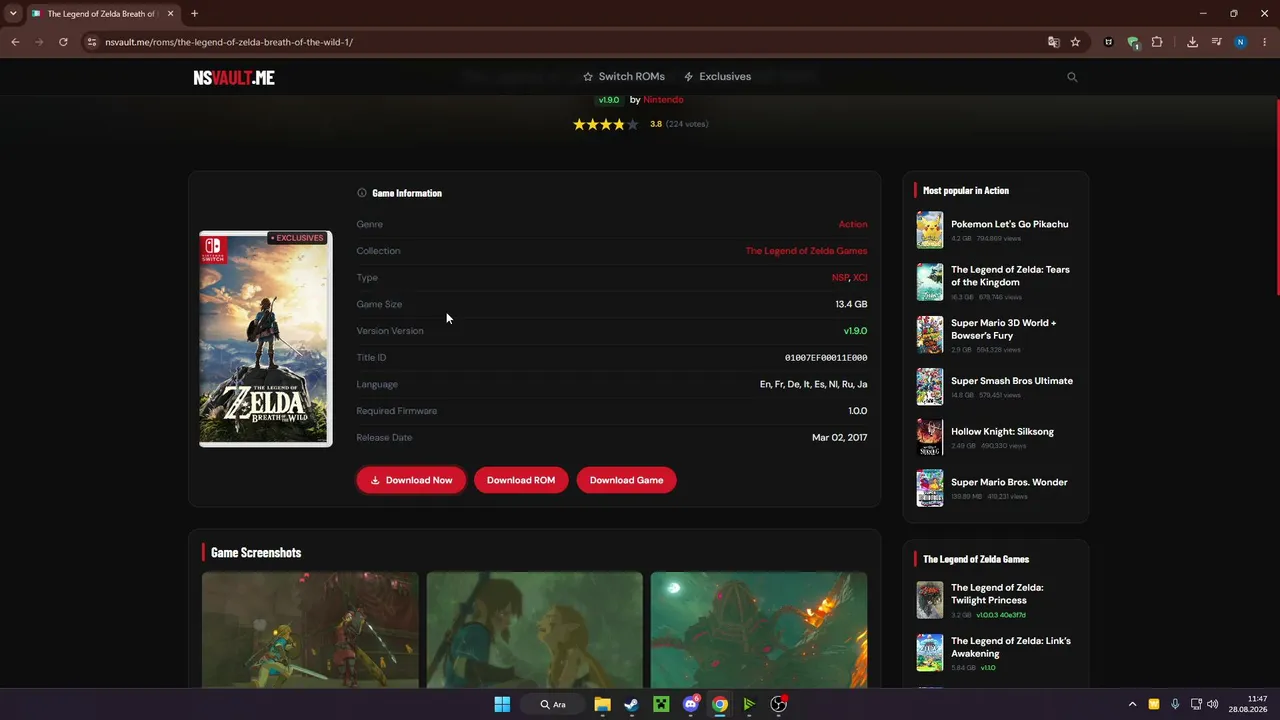
Task: Open the middle blurry game screenshot
Action: pos(535,630)
